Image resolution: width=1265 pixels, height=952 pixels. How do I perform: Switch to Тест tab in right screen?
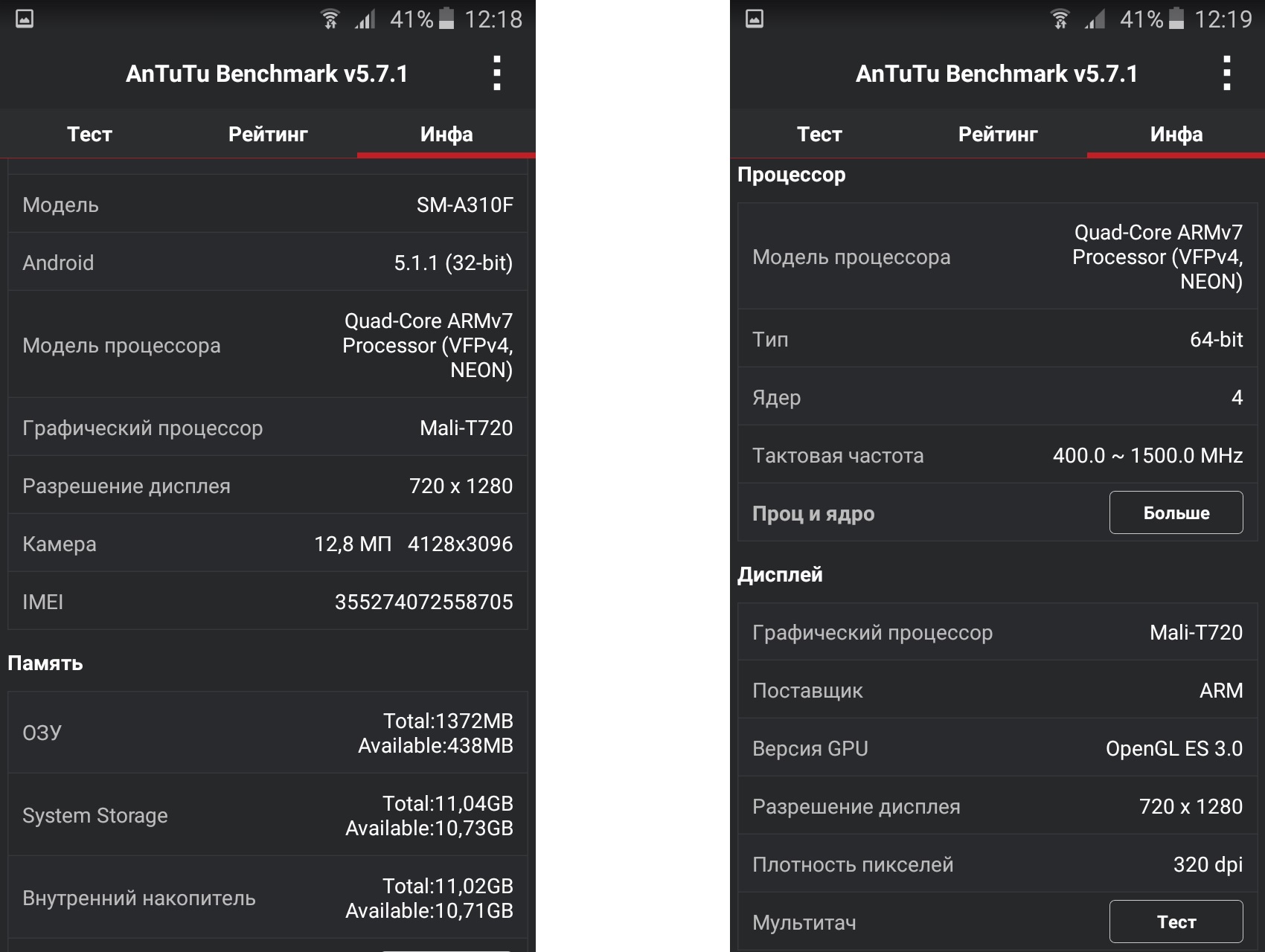coord(819,134)
